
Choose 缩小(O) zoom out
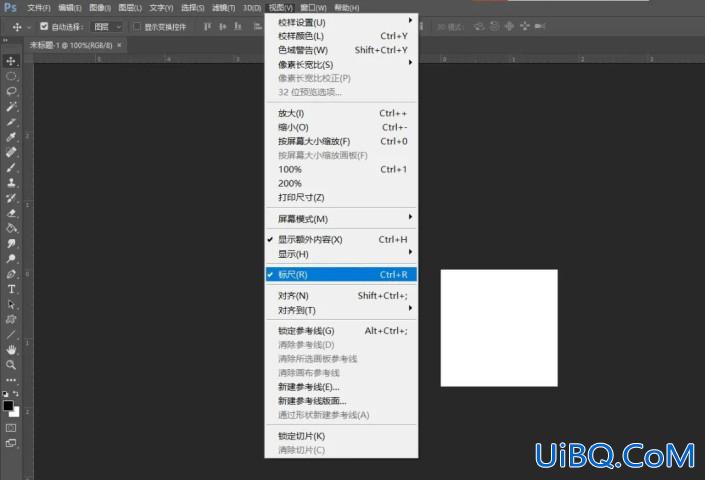point(341,127)
